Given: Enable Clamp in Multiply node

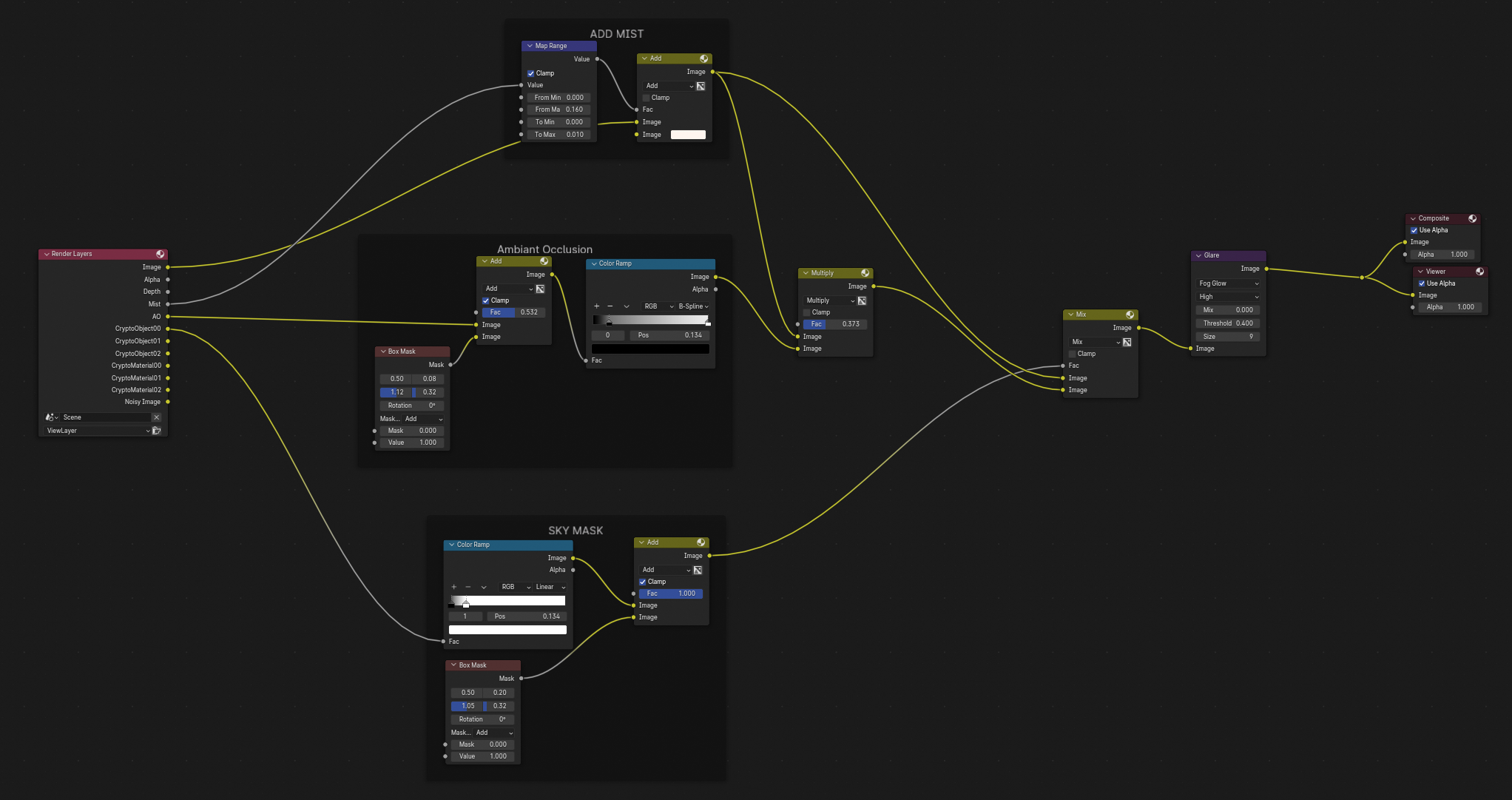Looking at the screenshot, I should [806, 312].
